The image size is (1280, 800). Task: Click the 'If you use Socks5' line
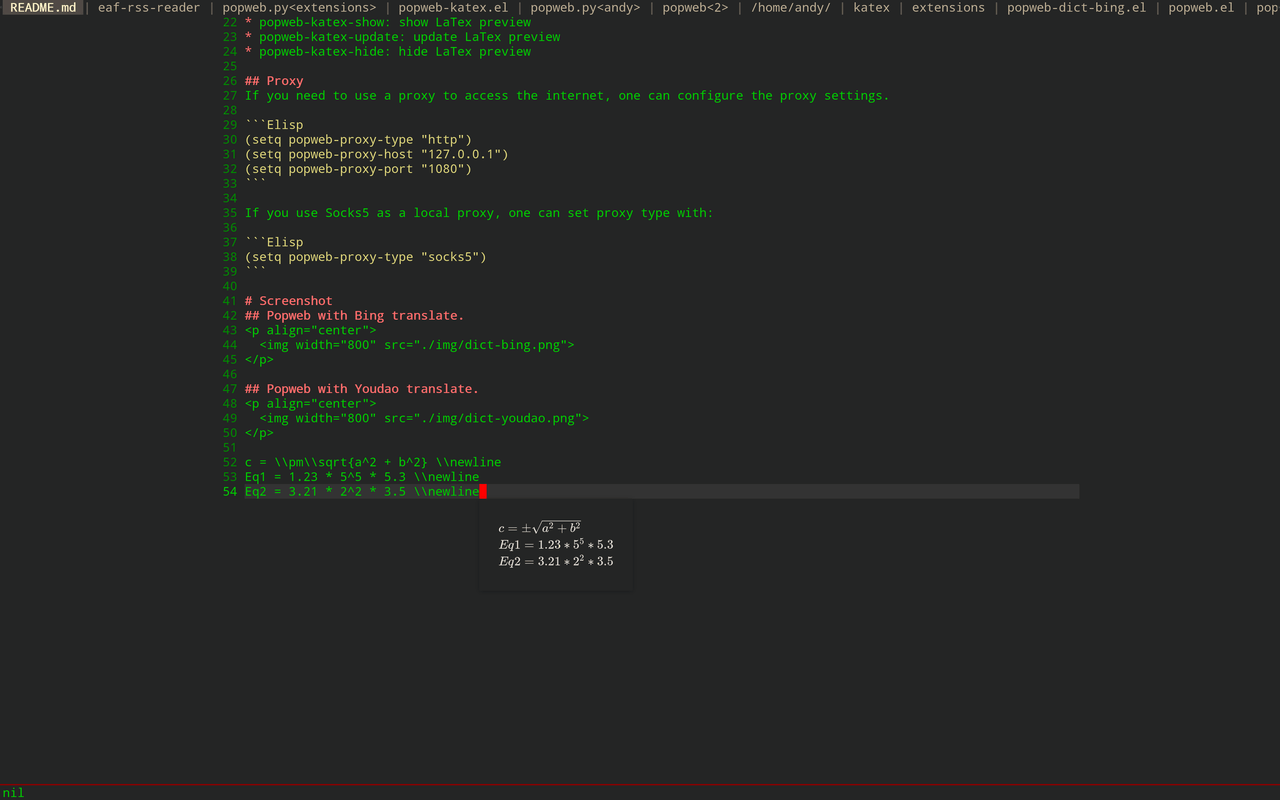pos(479,213)
